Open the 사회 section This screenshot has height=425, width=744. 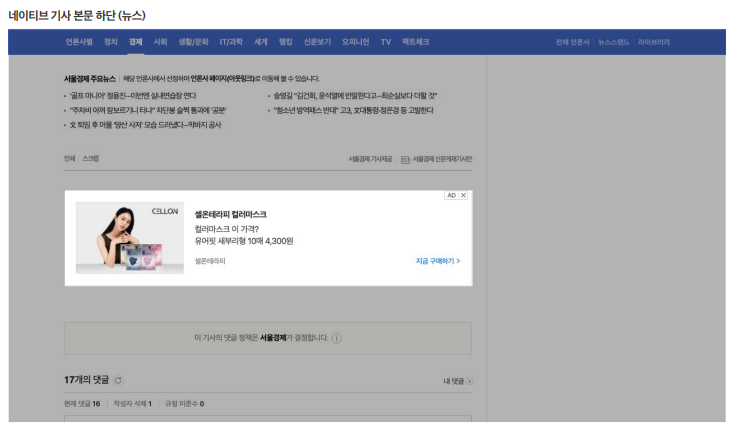tap(160, 42)
